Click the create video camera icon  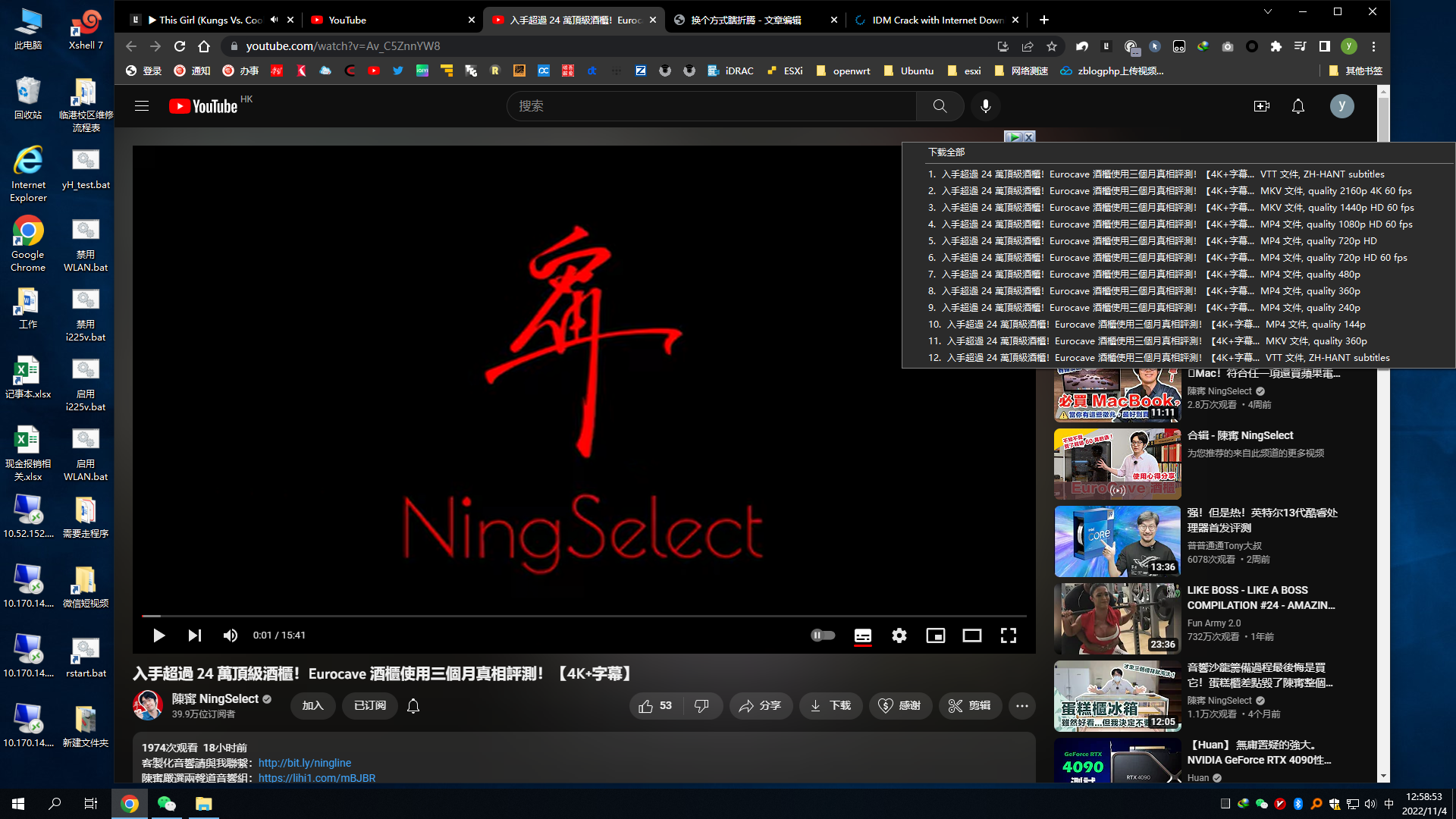click(1261, 106)
